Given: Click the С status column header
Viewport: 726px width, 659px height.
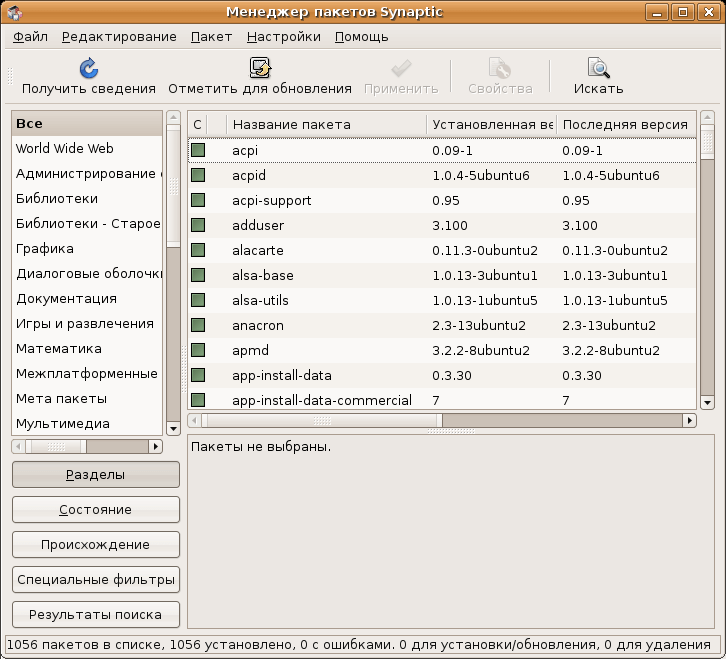Looking at the screenshot, I should [x=198, y=125].
